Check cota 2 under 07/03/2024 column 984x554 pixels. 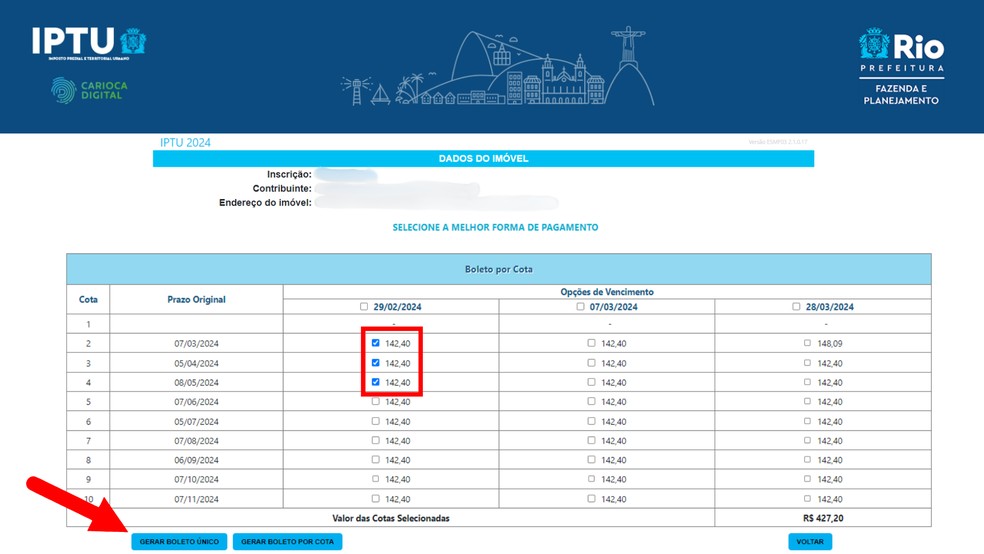coord(591,343)
